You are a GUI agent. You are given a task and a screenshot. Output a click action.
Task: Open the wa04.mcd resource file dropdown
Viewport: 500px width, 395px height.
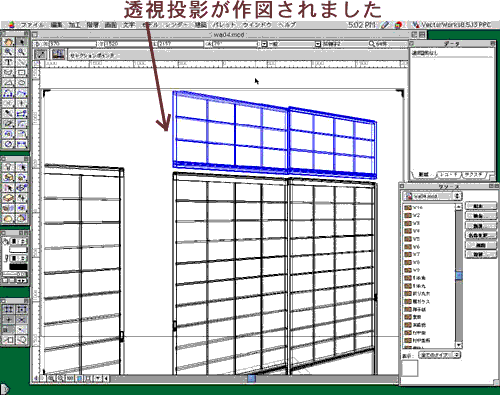[432, 196]
